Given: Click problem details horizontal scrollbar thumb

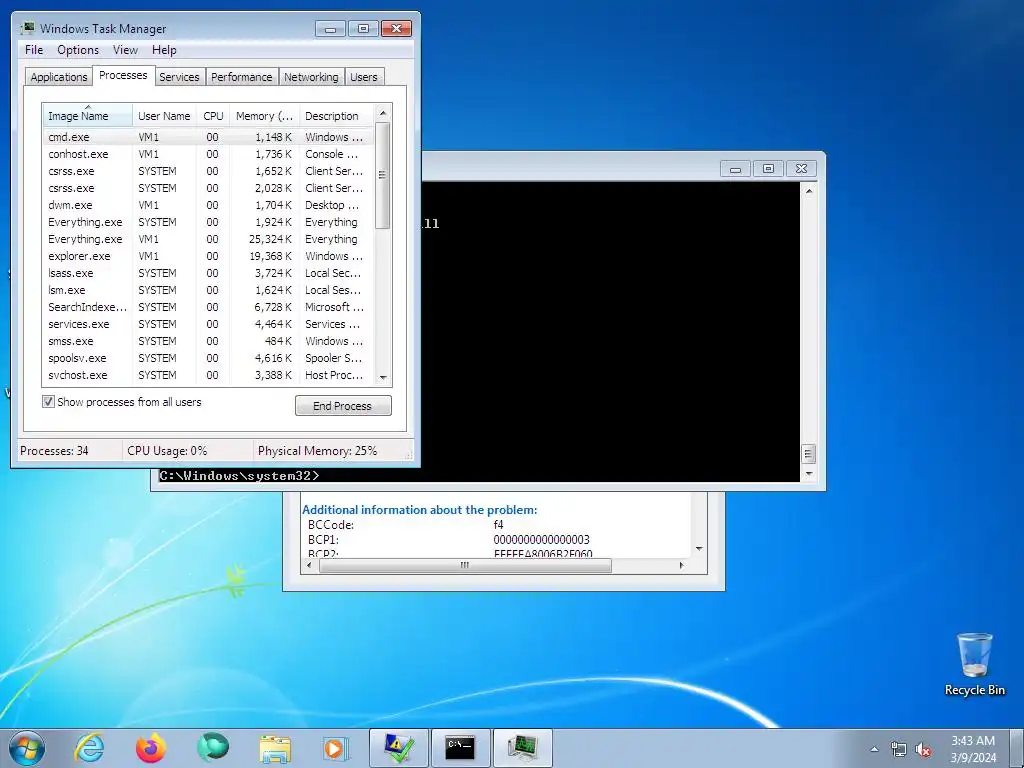Looking at the screenshot, I should click(x=465, y=565).
